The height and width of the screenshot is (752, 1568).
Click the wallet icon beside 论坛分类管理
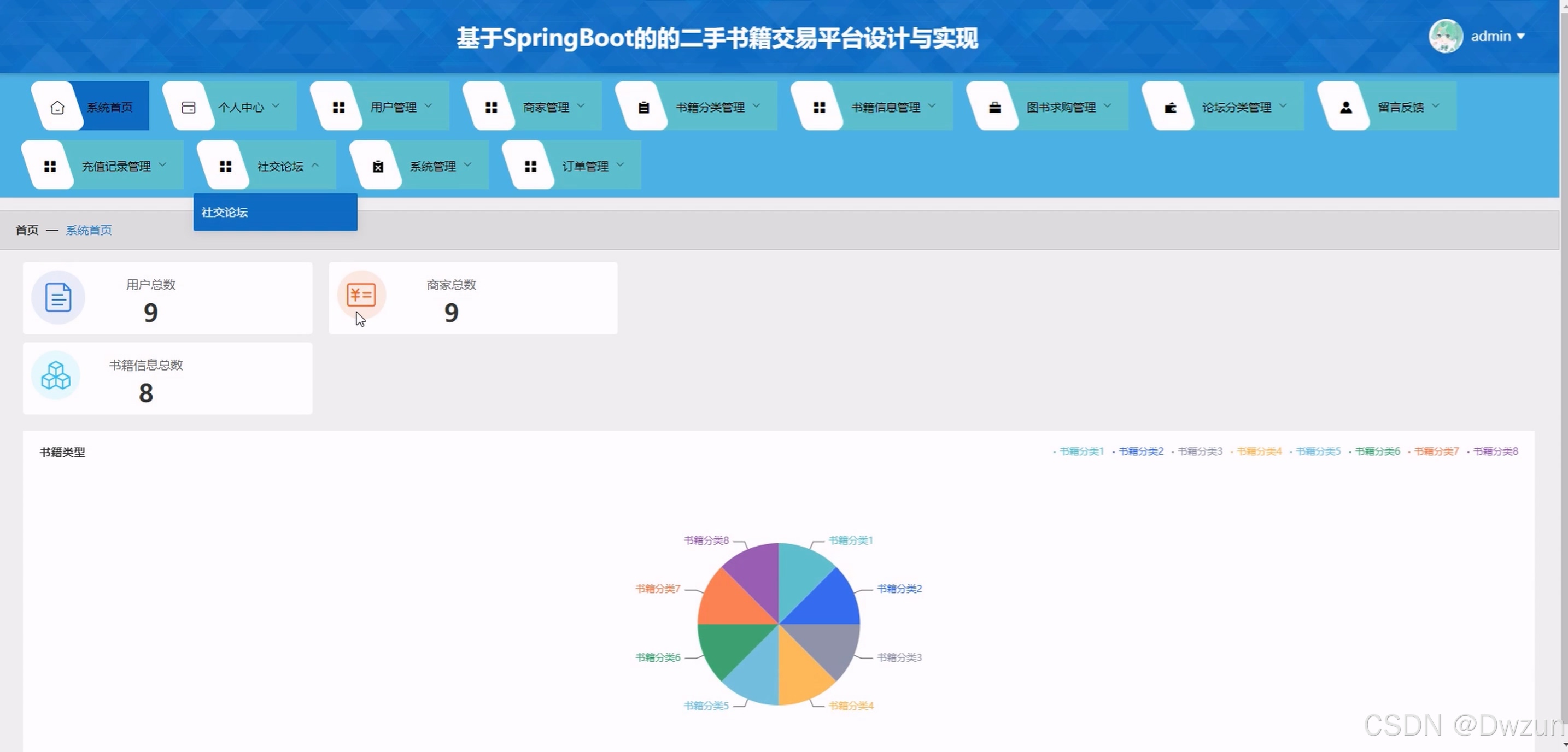1170,107
